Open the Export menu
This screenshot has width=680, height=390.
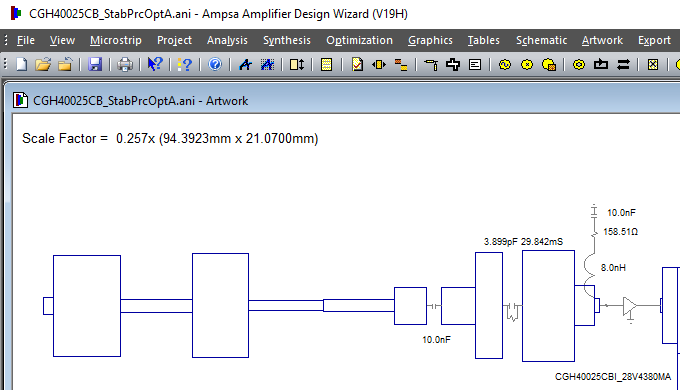click(x=654, y=40)
